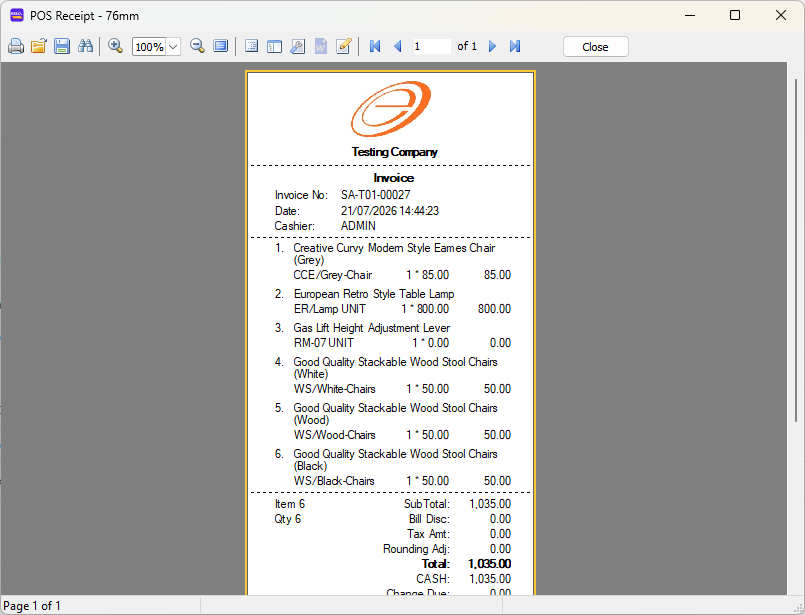Go to the first page
The width and height of the screenshot is (805, 615).
pyautogui.click(x=375, y=47)
